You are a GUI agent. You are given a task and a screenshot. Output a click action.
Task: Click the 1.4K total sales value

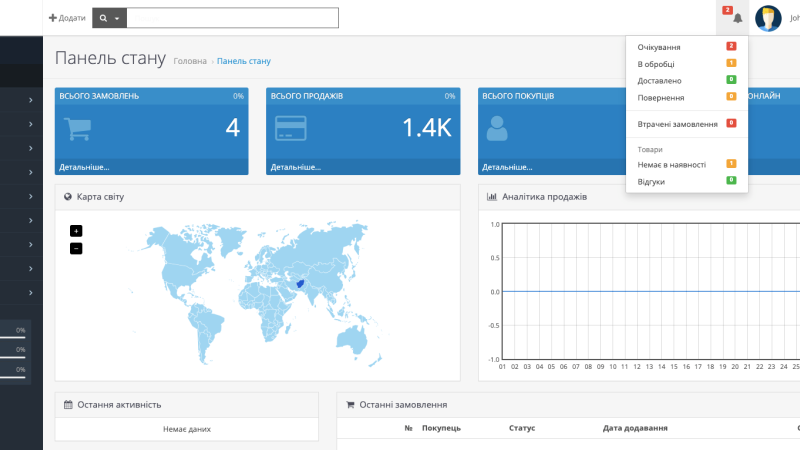[427, 128]
